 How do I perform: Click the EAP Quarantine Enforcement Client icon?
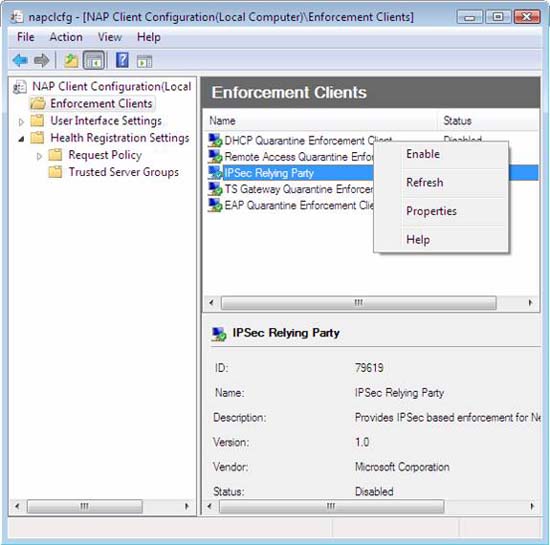pos(215,205)
